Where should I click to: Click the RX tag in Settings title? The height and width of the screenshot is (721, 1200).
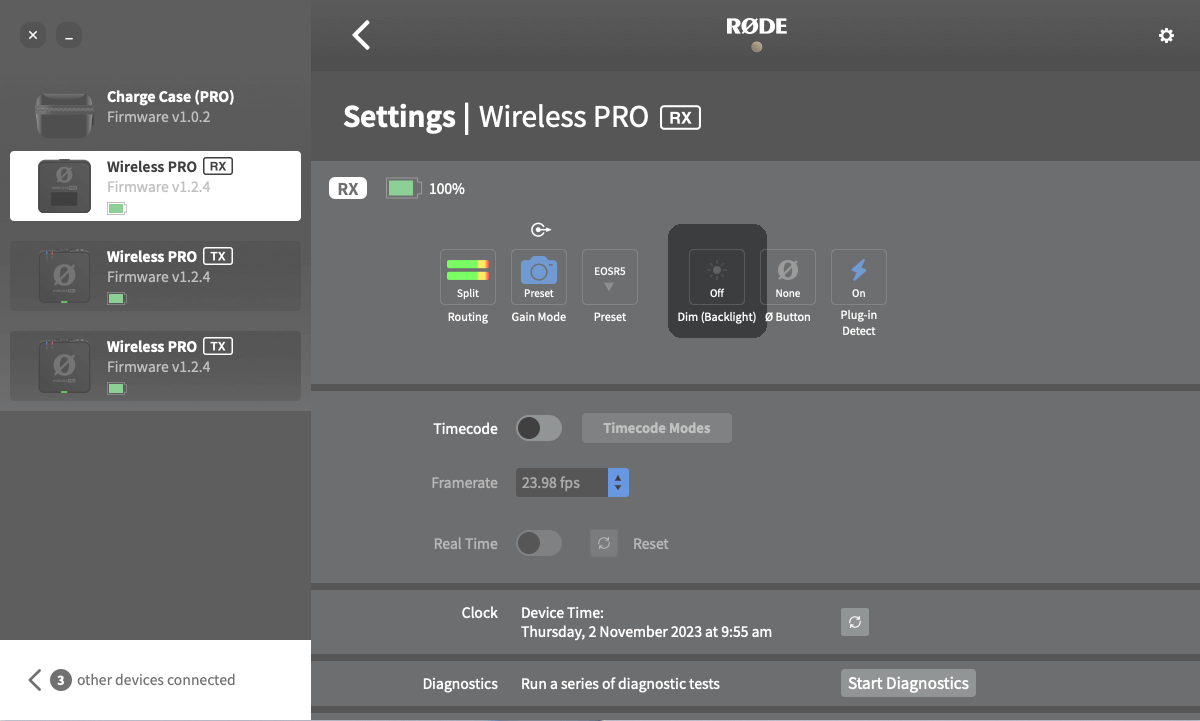[x=680, y=117]
